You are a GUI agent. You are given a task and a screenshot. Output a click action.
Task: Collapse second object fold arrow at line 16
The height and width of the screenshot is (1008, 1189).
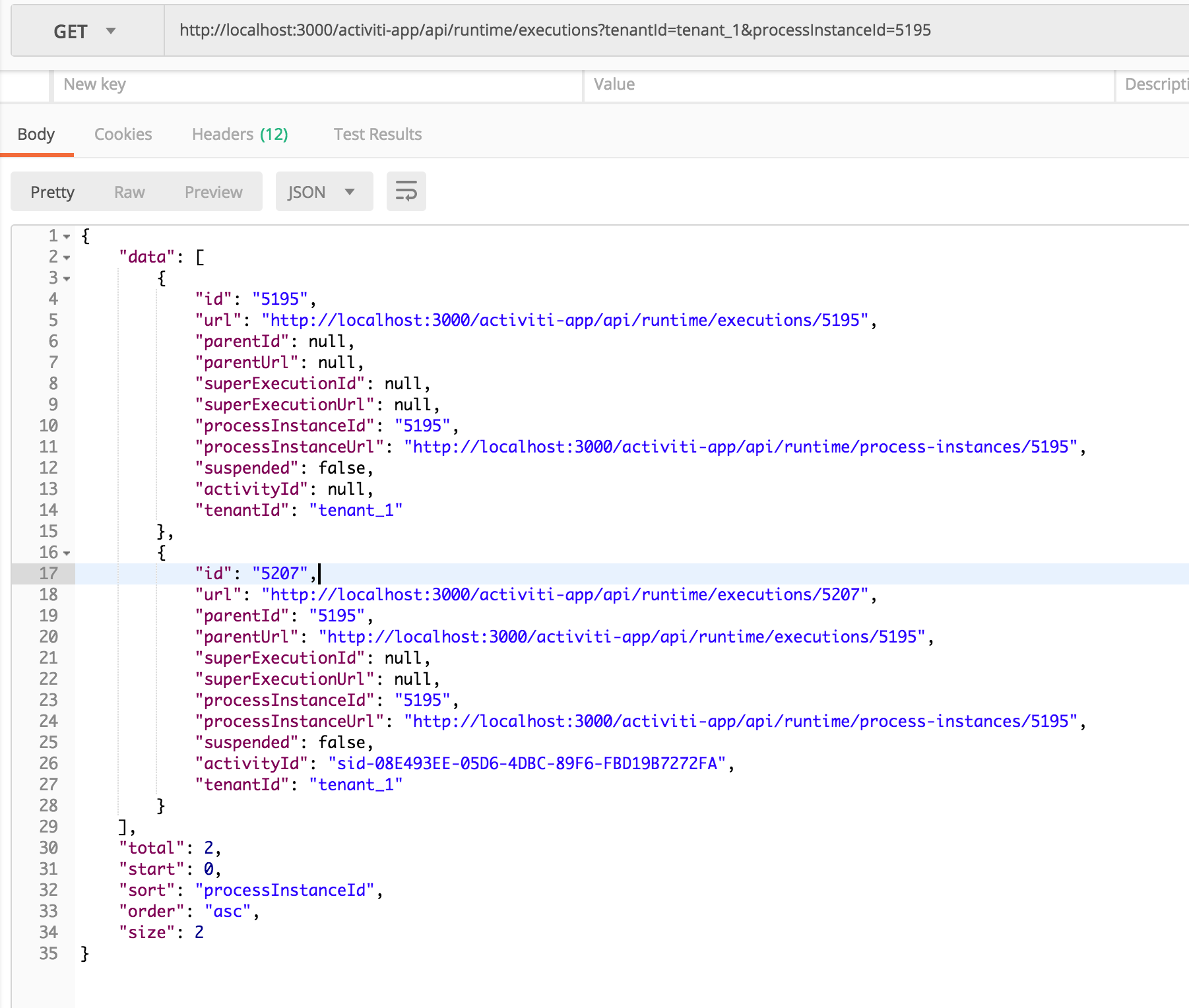click(67, 553)
